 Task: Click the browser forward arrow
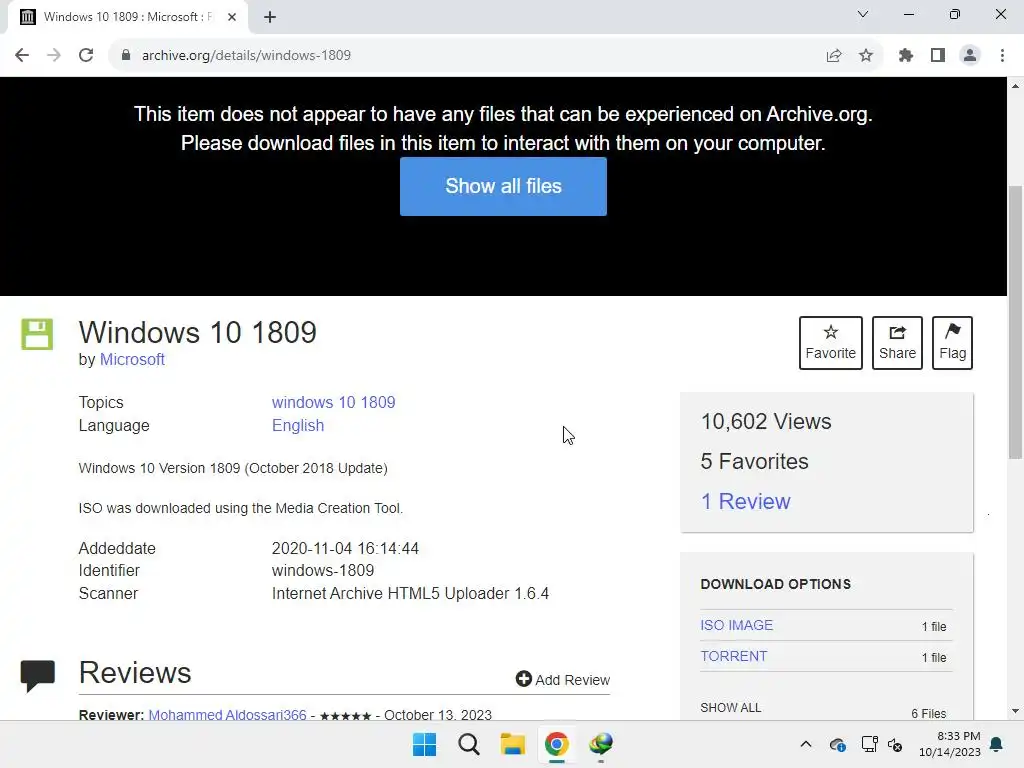[x=54, y=56]
